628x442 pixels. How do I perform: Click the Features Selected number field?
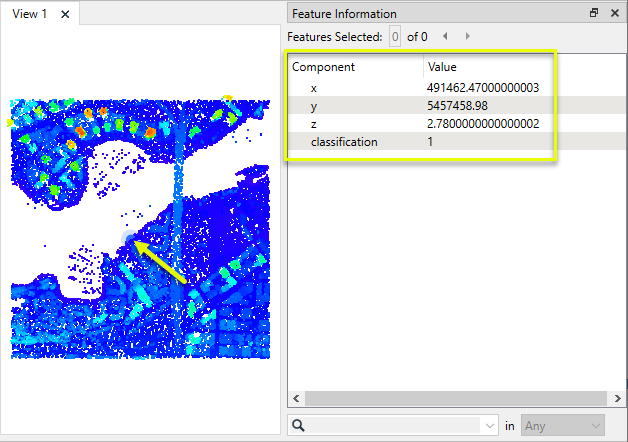click(x=395, y=36)
